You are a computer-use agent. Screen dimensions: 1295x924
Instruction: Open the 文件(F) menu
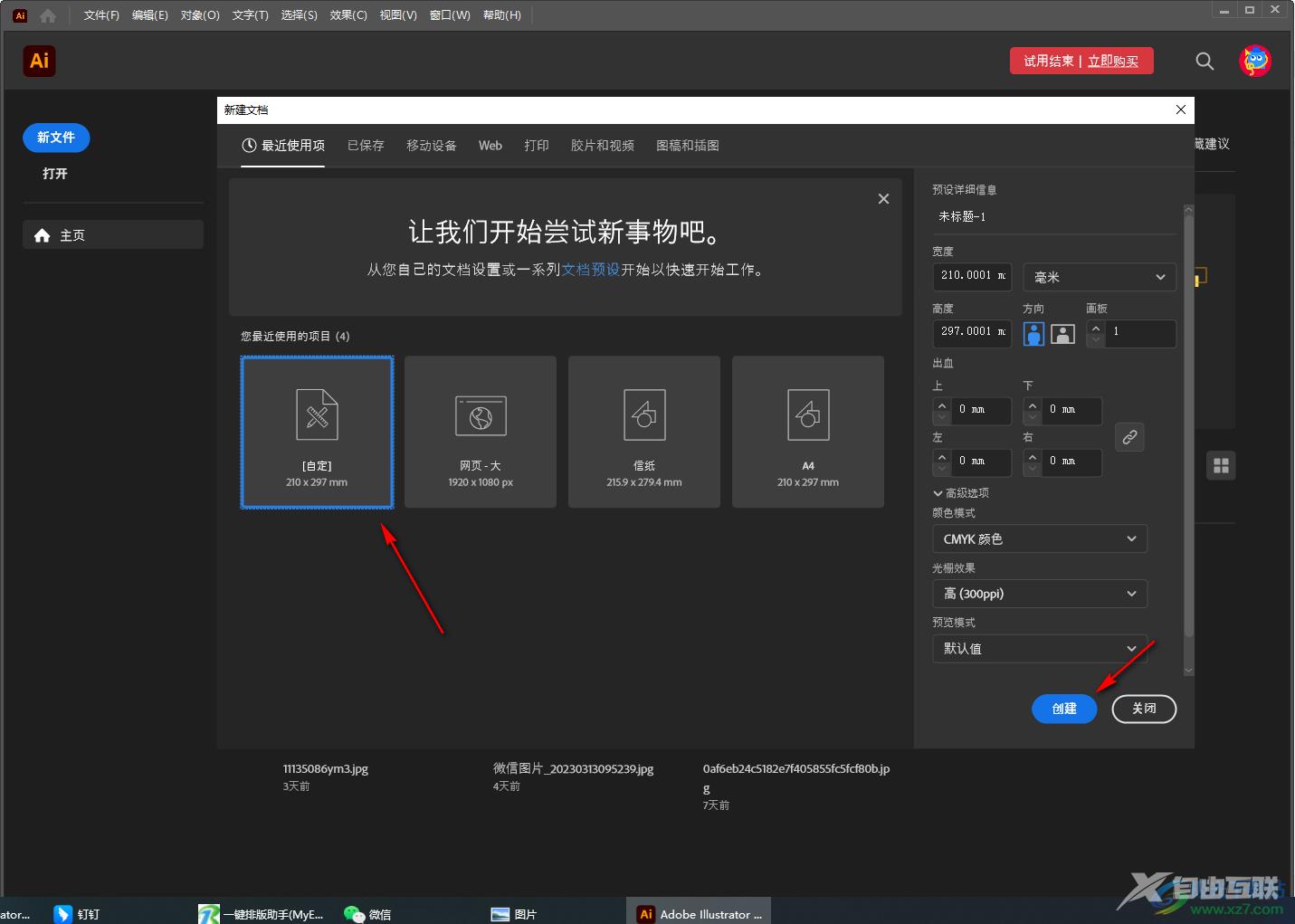pos(101,15)
